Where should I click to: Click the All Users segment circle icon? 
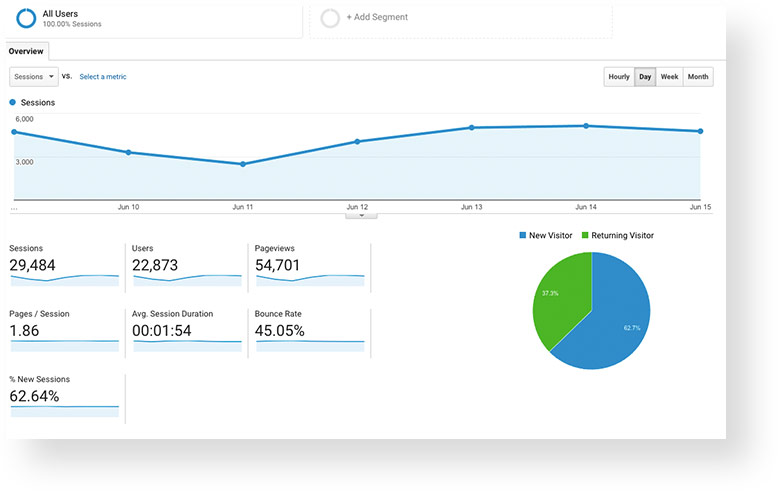point(27,17)
